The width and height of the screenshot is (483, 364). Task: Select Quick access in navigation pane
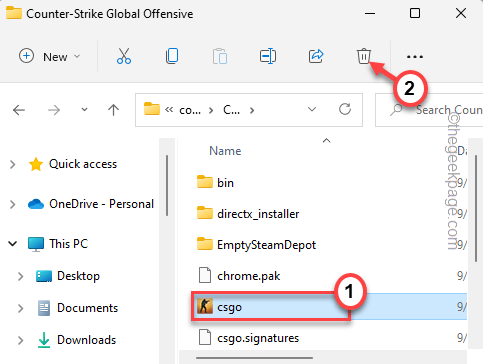[83, 164]
